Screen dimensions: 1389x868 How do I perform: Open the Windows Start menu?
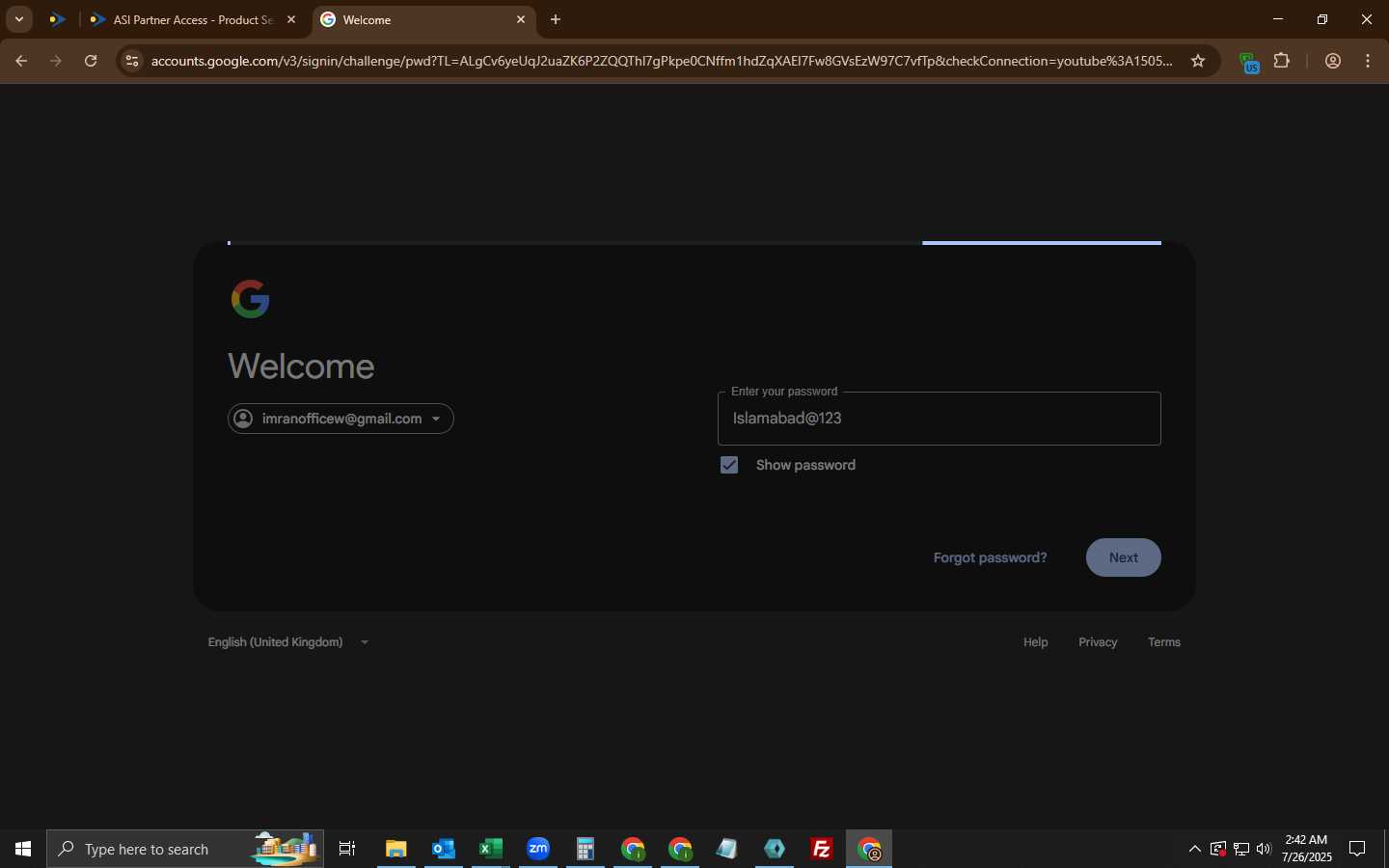pyautogui.click(x=23, y=849)
